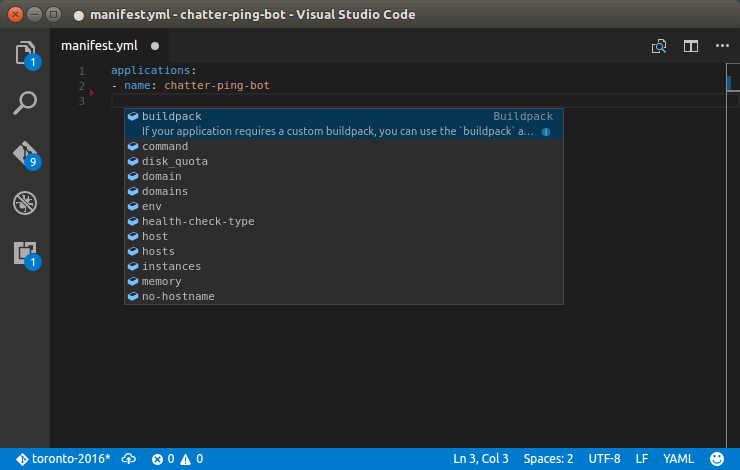Click the unsaved dot on the manifest.yml tab
Viewport: 740px width, 470px height.
155,46
